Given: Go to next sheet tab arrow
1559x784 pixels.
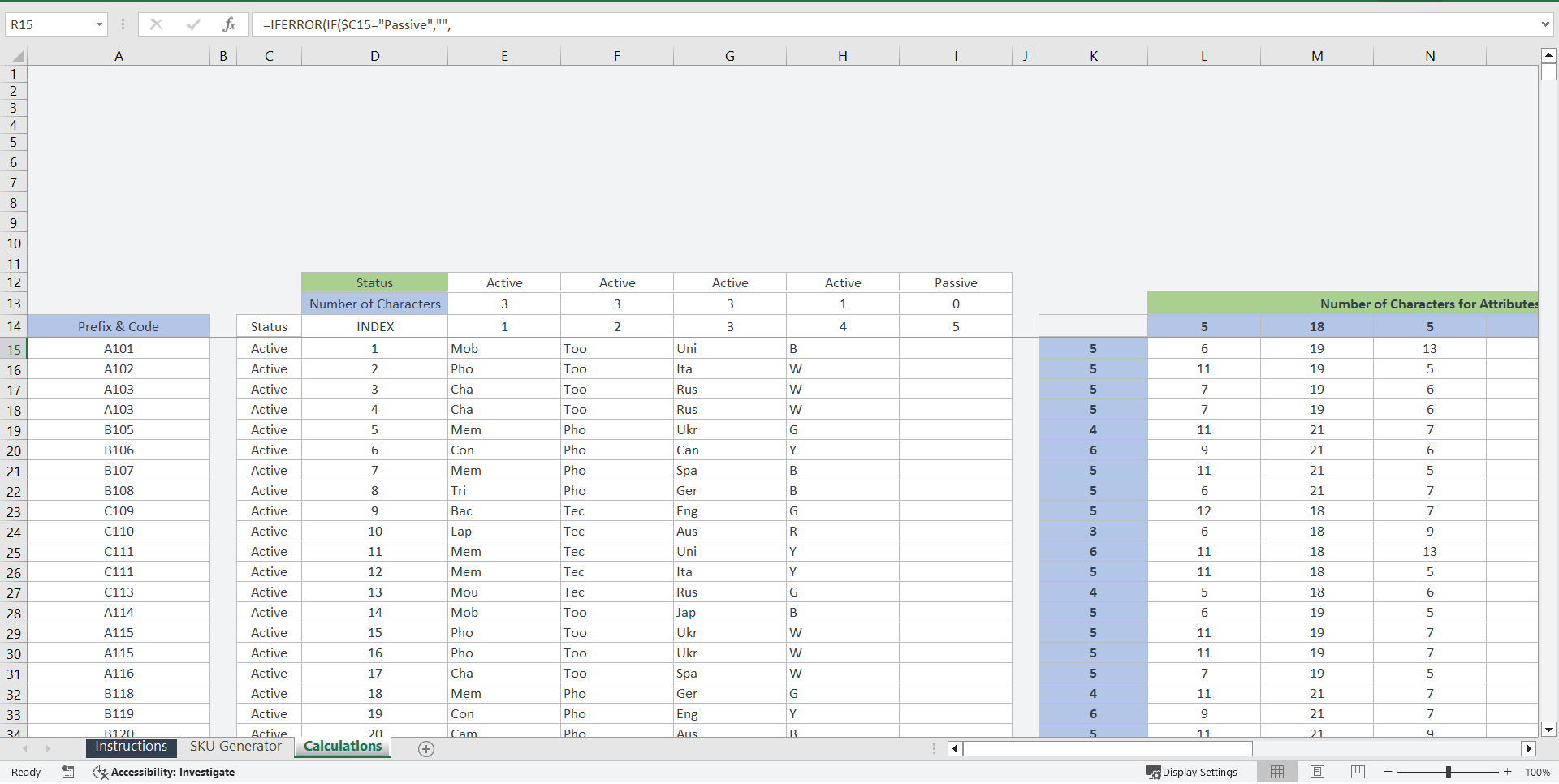Looking at the screenshot, I should 48,748.
